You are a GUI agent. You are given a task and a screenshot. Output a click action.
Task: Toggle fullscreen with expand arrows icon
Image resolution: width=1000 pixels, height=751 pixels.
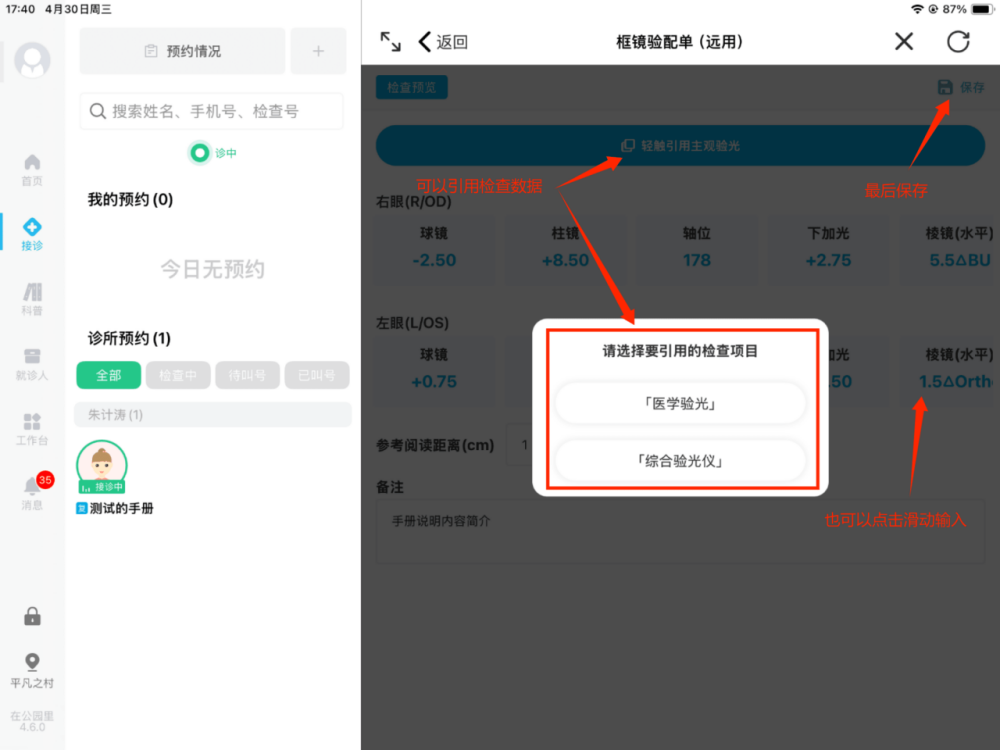390,41
